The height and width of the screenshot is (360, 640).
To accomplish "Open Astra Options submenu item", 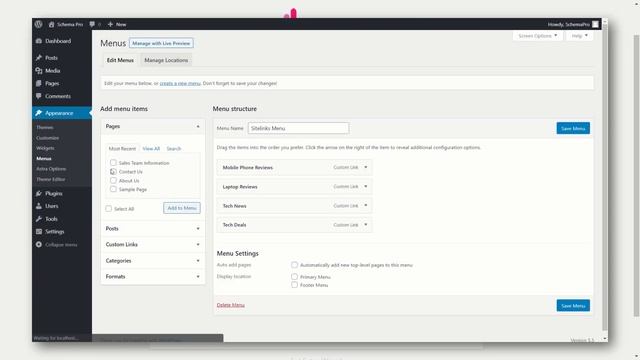I will point(51,169).
